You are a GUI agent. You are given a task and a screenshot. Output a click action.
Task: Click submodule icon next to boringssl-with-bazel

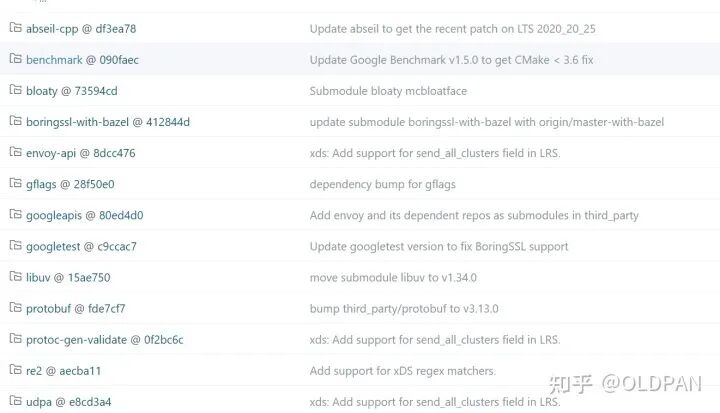pyautogui.click(x=16, y=121)
